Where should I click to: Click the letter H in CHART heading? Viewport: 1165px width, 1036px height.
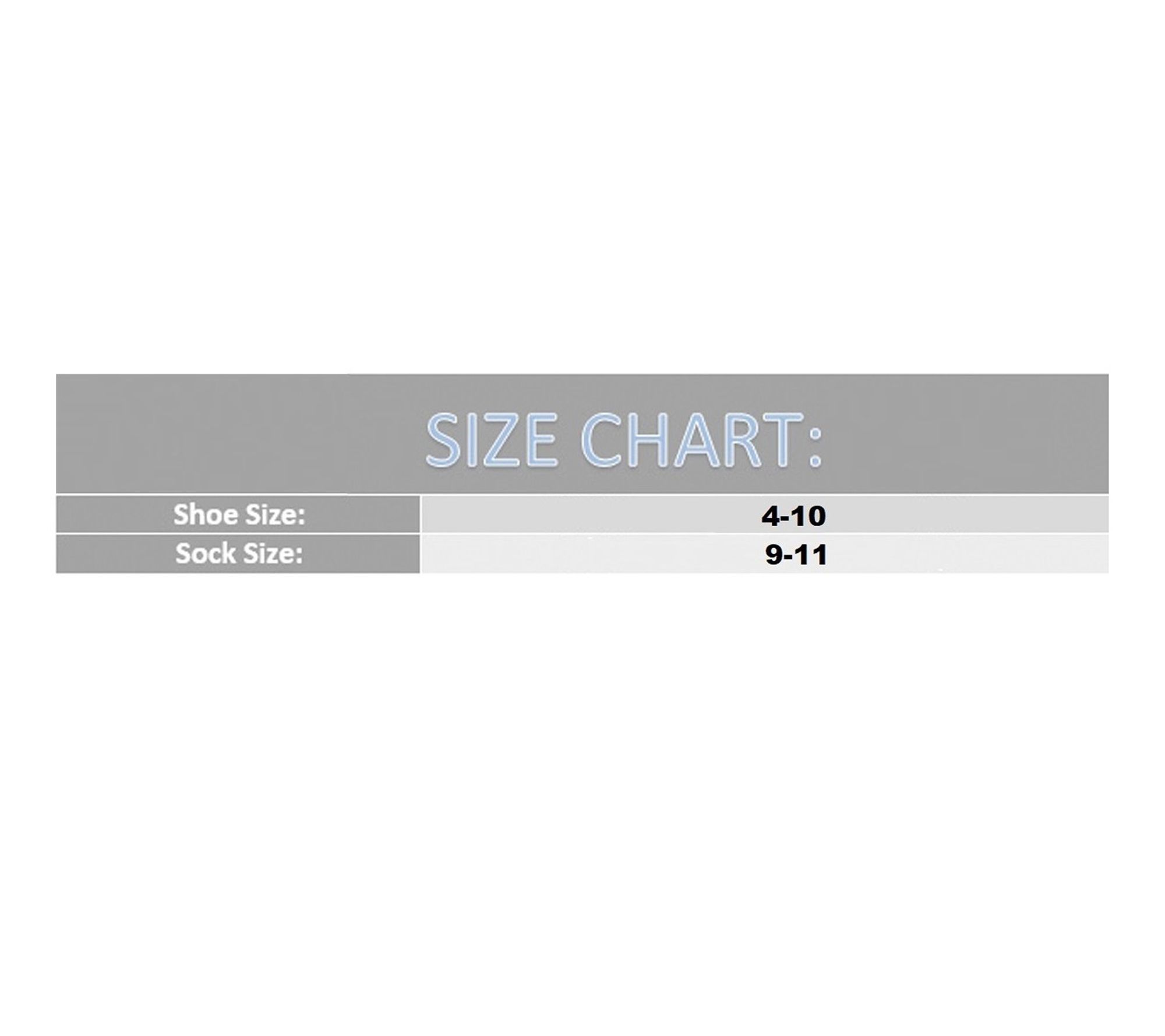(651, 440)
